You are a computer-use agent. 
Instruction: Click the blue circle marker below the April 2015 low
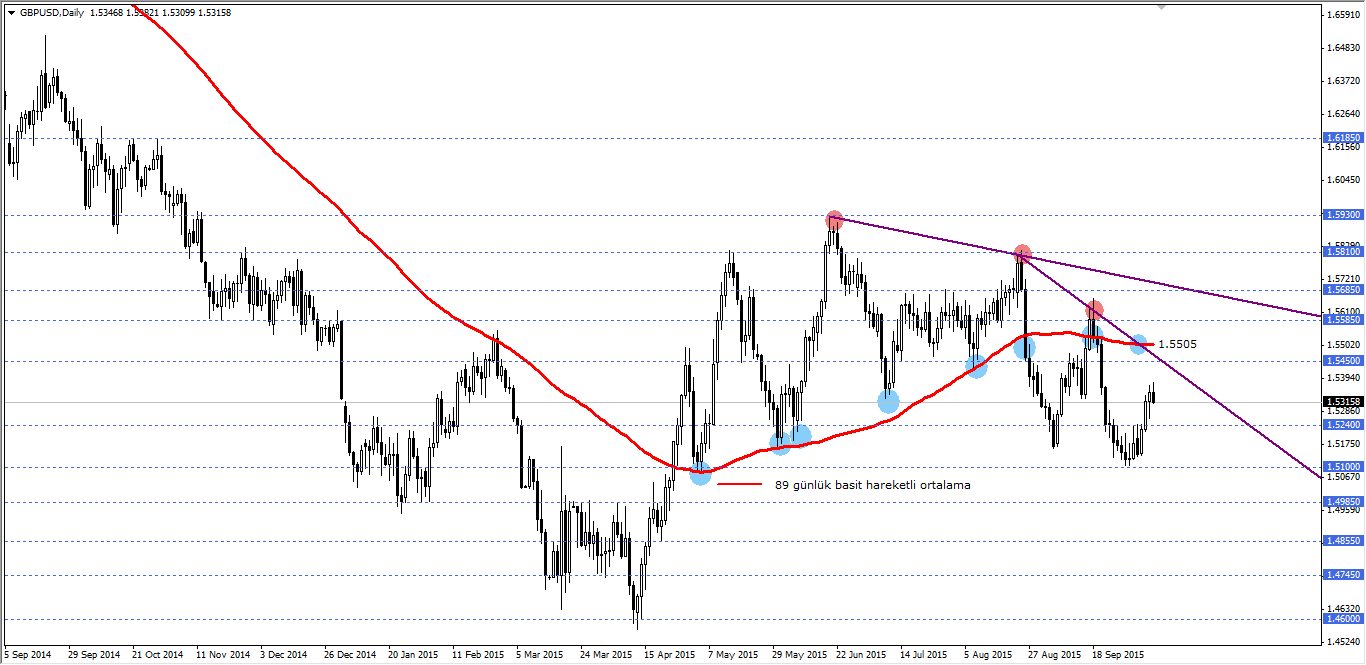(700, 476)
